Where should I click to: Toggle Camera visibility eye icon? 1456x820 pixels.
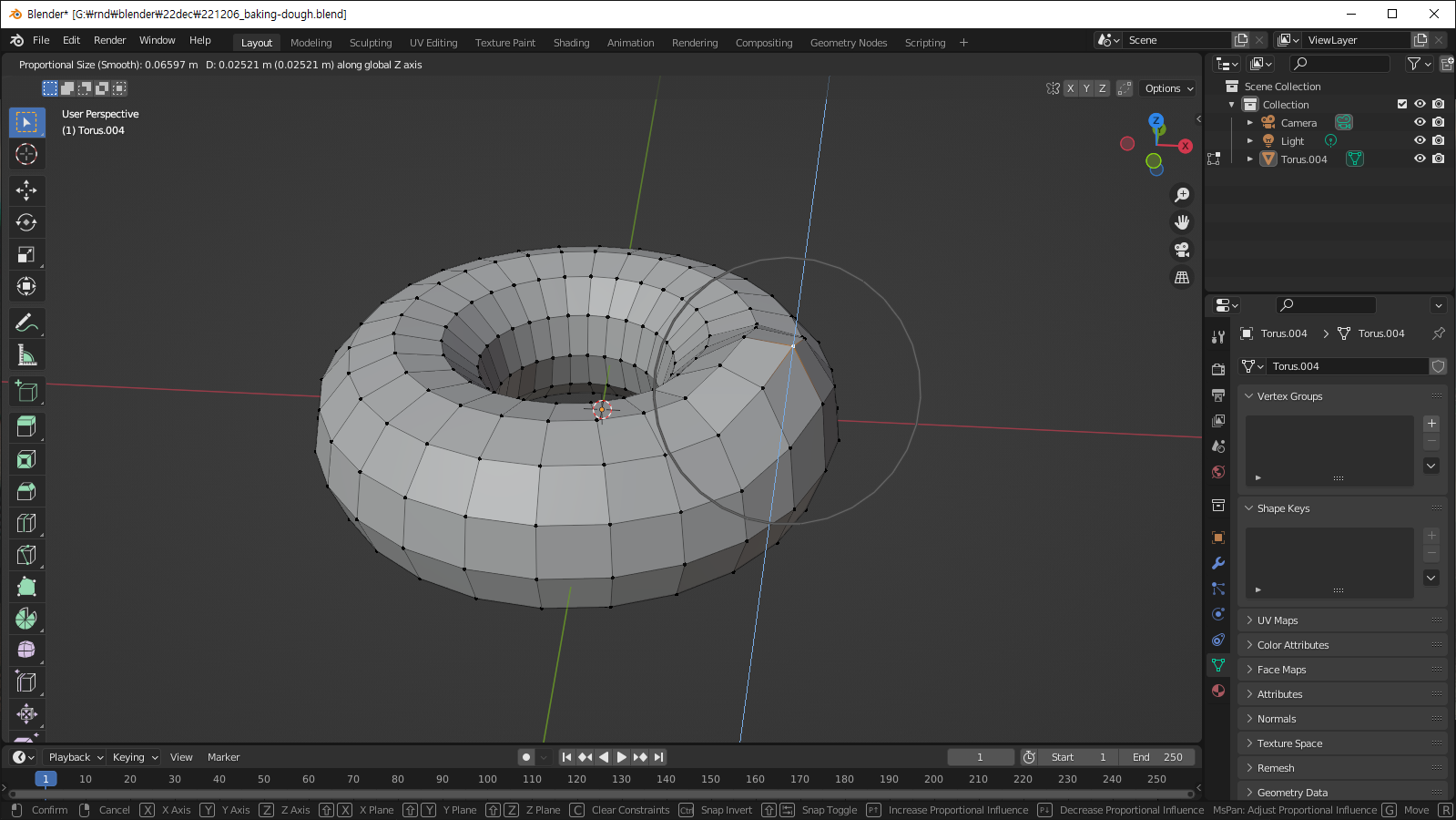pos(1420,122)
